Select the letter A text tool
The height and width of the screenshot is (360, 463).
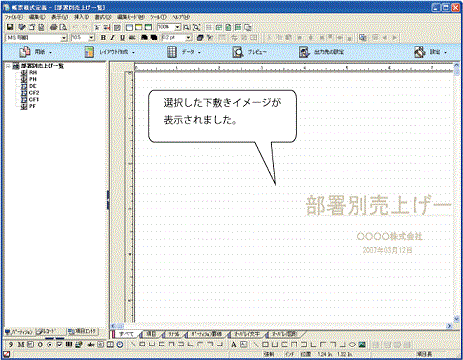point(234,345)
